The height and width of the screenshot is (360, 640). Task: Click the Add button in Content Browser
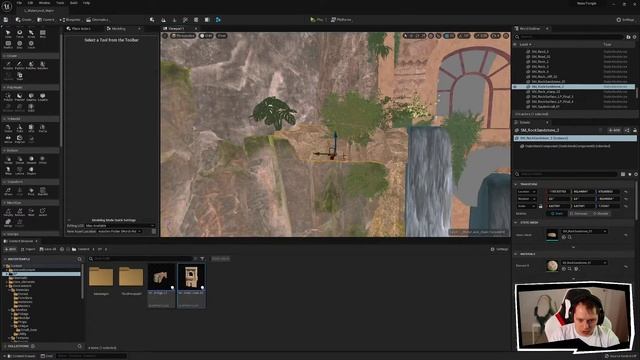click(10, 249)
